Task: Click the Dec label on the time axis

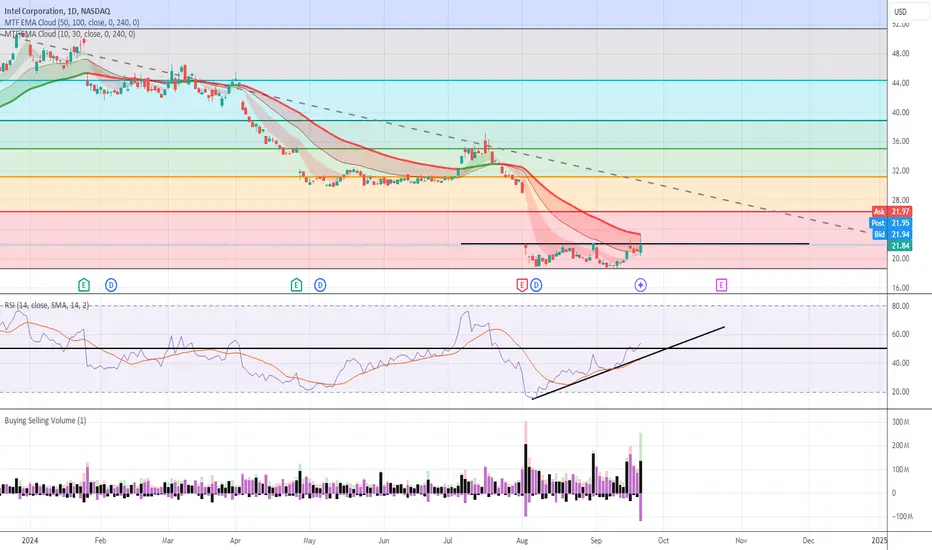Action: tap(808, 540)
